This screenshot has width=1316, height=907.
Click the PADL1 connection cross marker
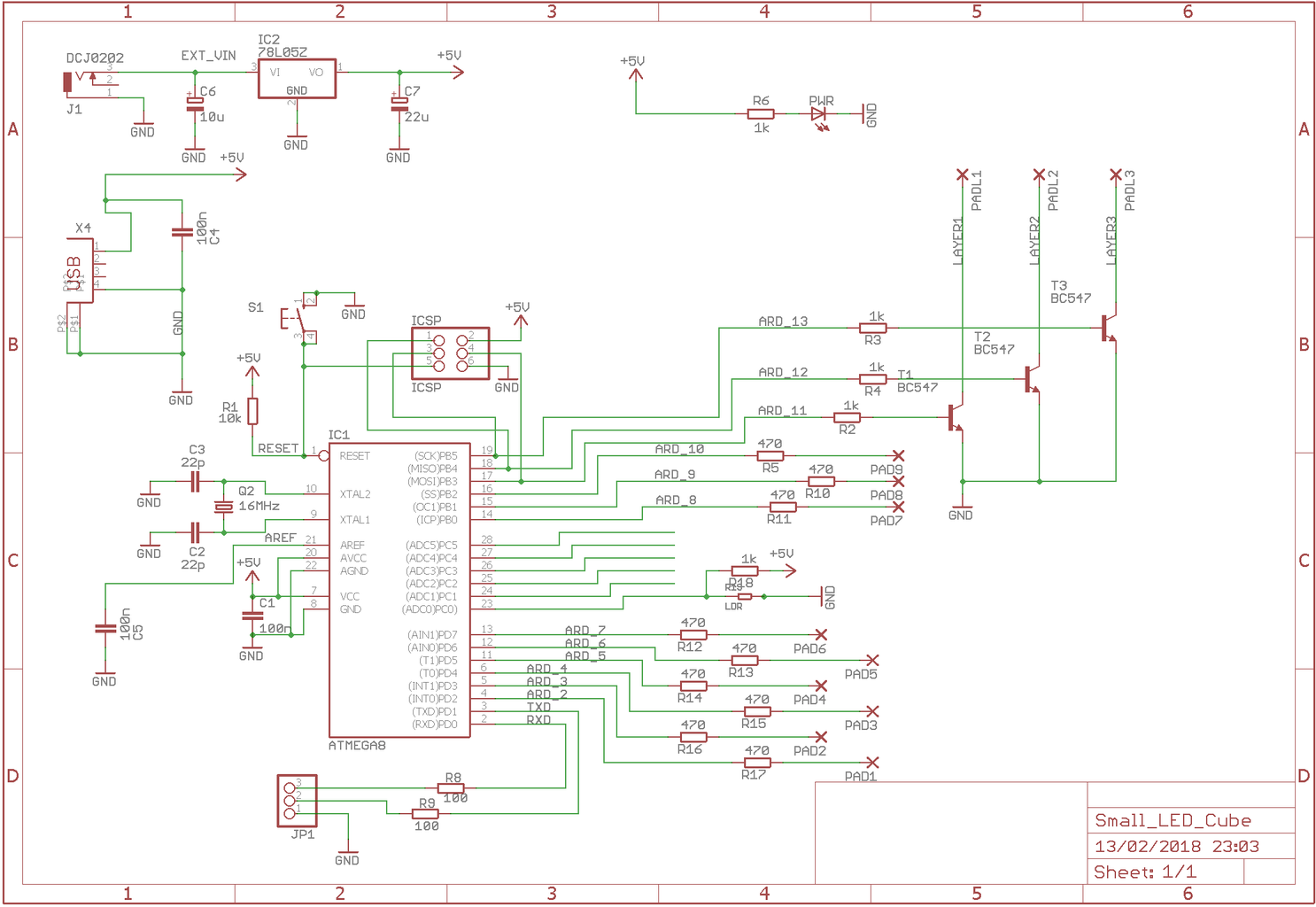[x=963, y=174]
